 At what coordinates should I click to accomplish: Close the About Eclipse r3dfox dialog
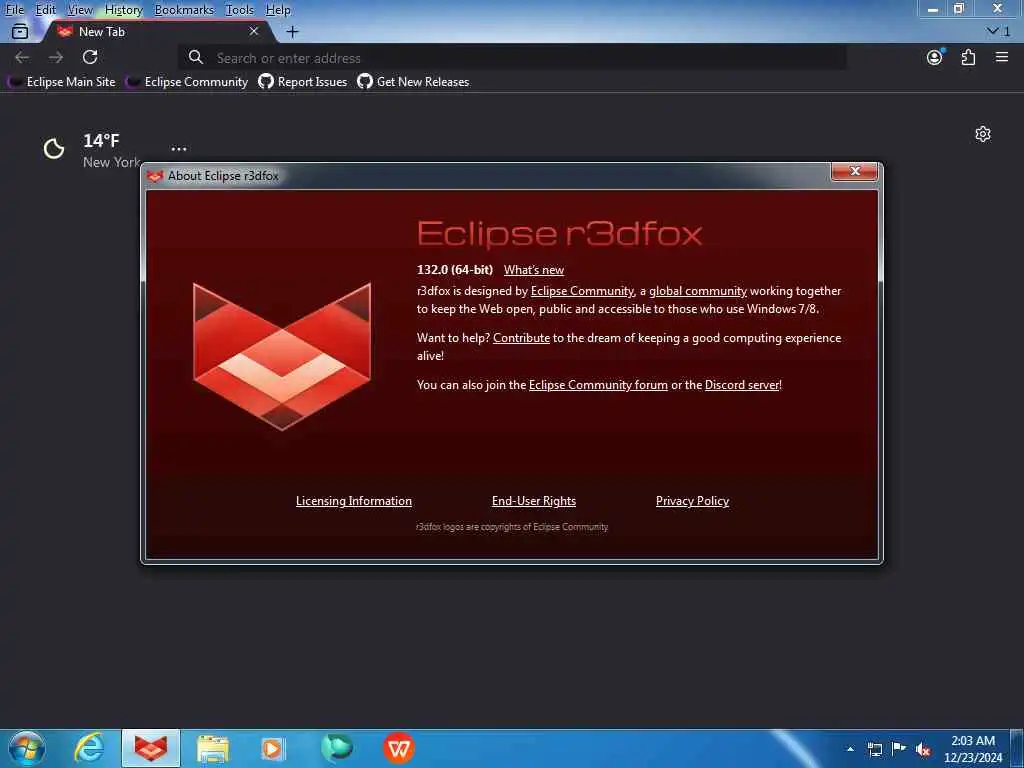tap(855, 171)
